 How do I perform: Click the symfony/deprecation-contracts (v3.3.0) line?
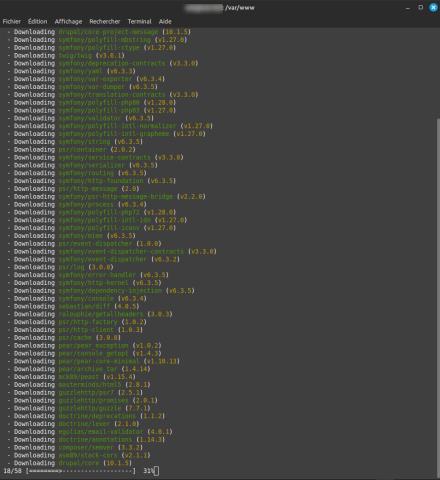103,63
